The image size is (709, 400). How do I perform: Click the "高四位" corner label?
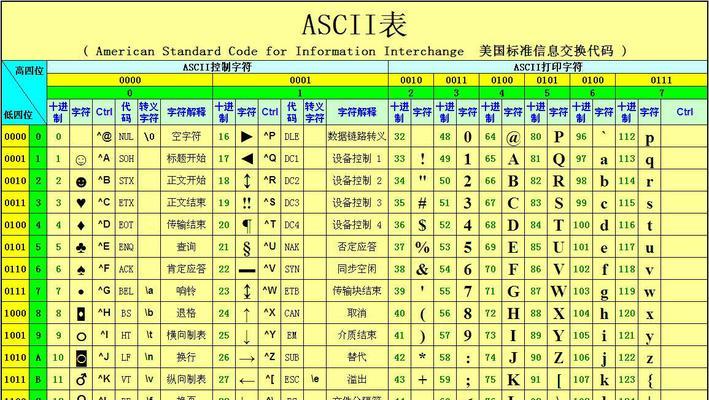click(x=29, y=71)
